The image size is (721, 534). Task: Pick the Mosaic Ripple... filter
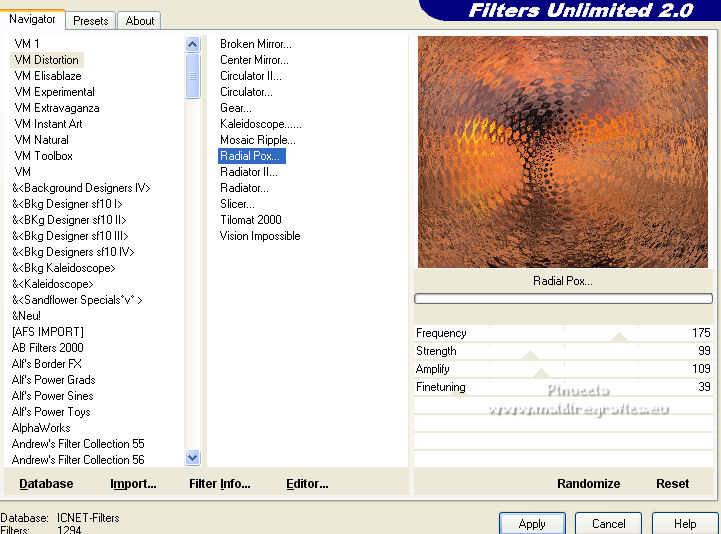pyautogui.click(x=258, y=140)
